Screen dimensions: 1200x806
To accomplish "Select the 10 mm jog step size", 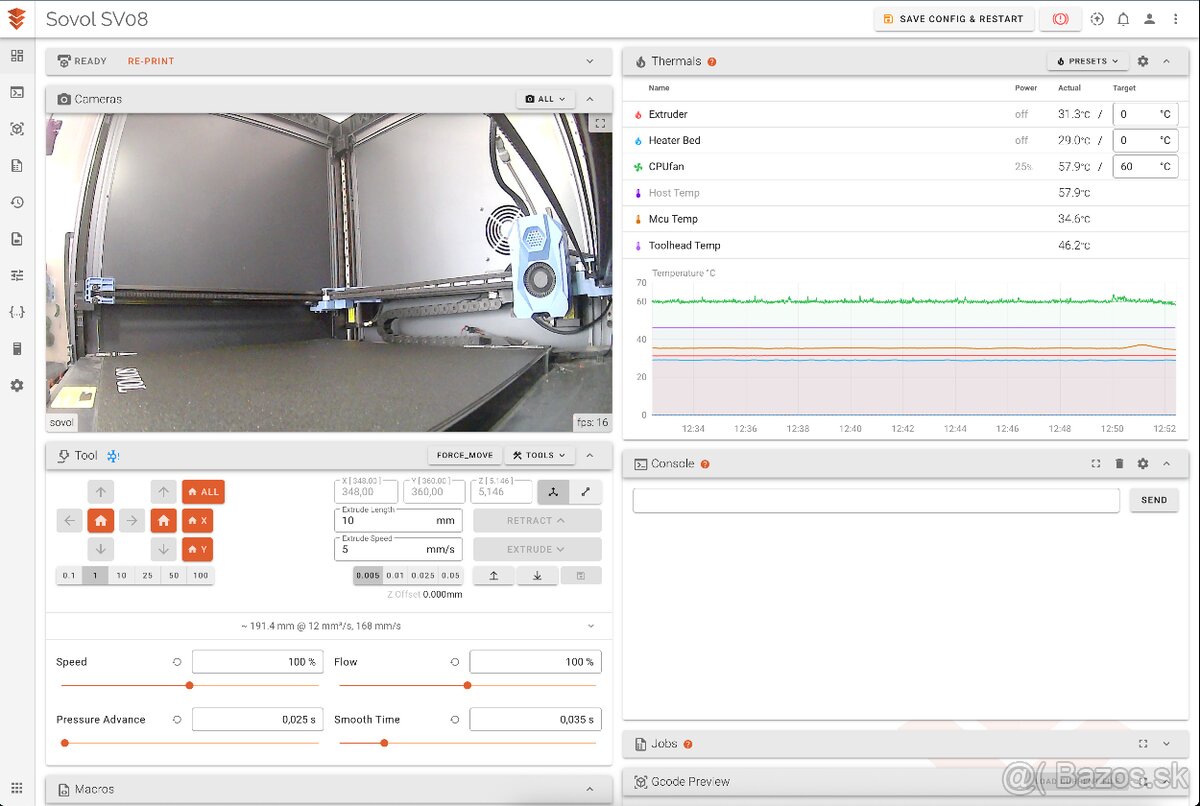I will click(x=121, y=576).
